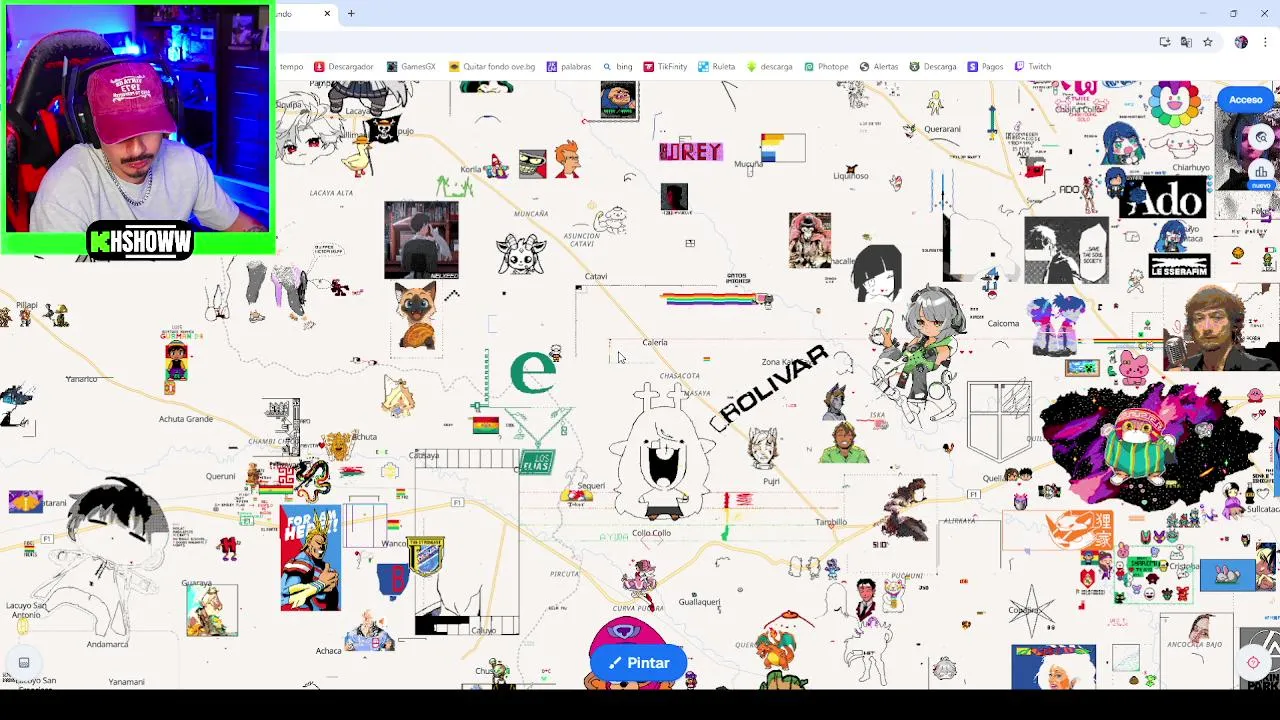Click the Achaca place label
1280x720 pixels.
[328, 651]
